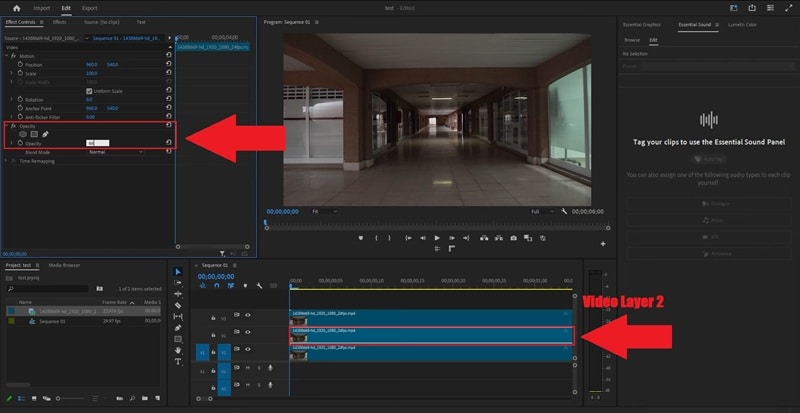Screen dimensions: 800x413
Task: Select the Type tool
Action: point(178,361)
